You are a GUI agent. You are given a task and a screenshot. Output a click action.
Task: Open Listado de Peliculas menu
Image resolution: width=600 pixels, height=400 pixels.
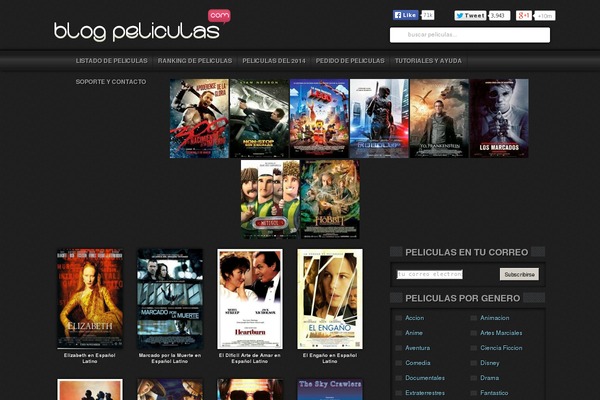[x=111, y=61]
